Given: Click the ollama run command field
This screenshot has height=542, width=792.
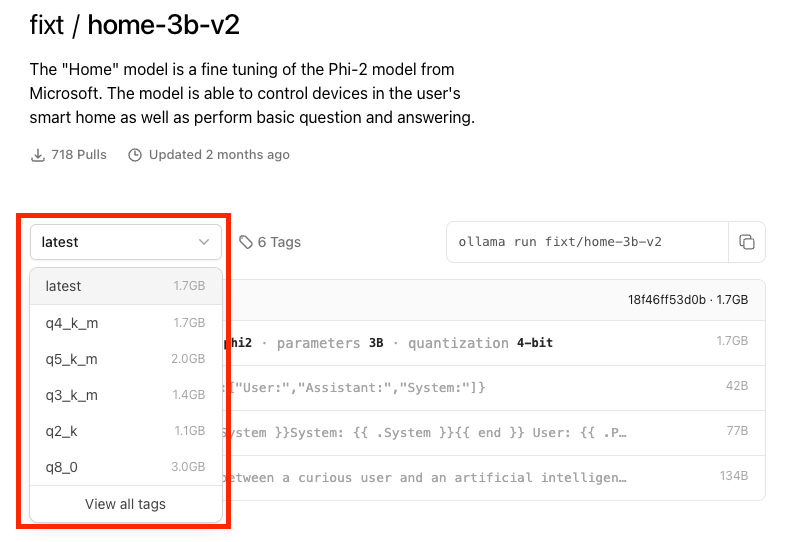Looking at the screenshot, I should coord(587,242).
